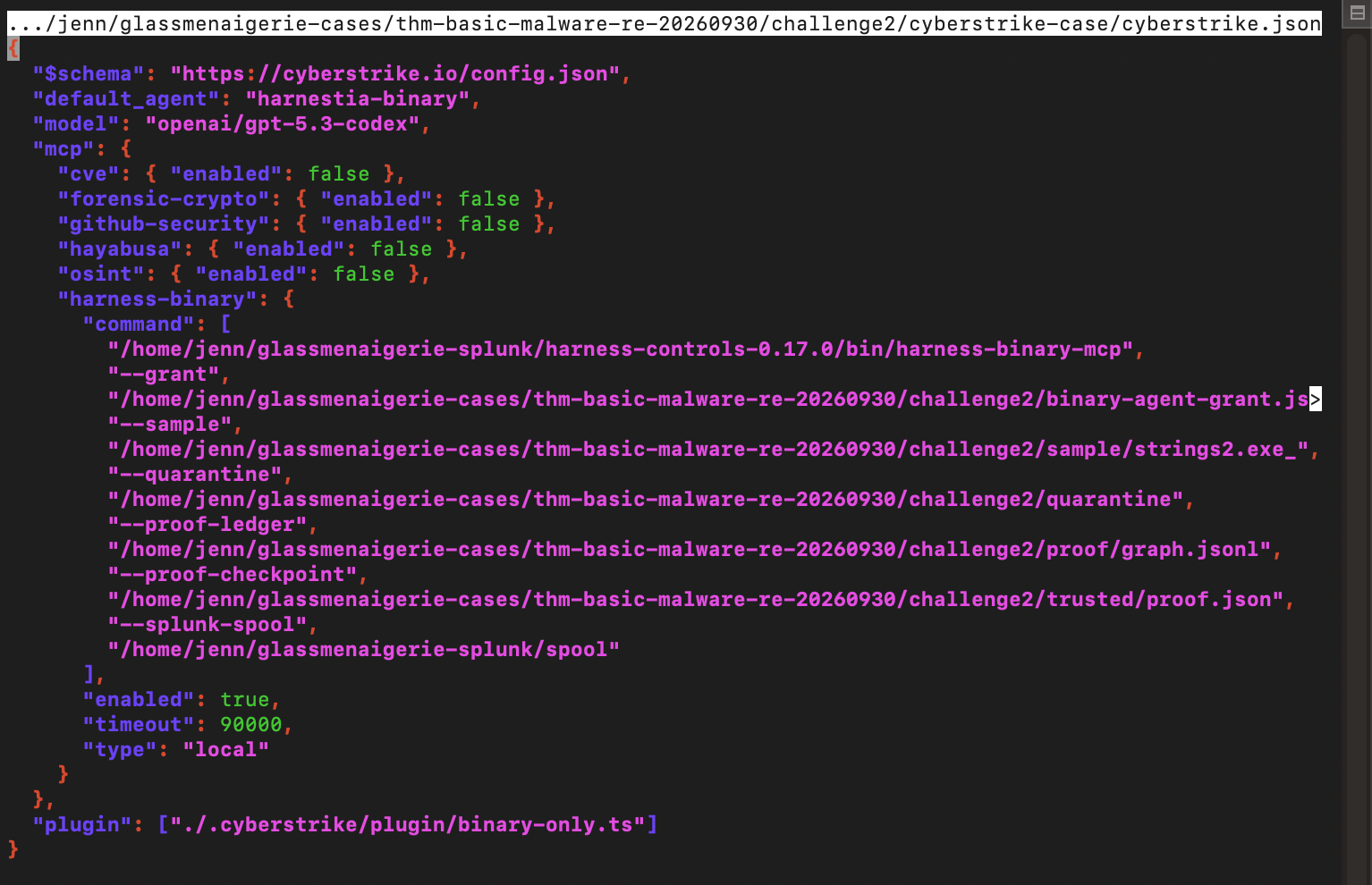Click the glassmenaigerie-splunk/spool path string
Viewport: 1372px width, 885px height.
[364, 649]
